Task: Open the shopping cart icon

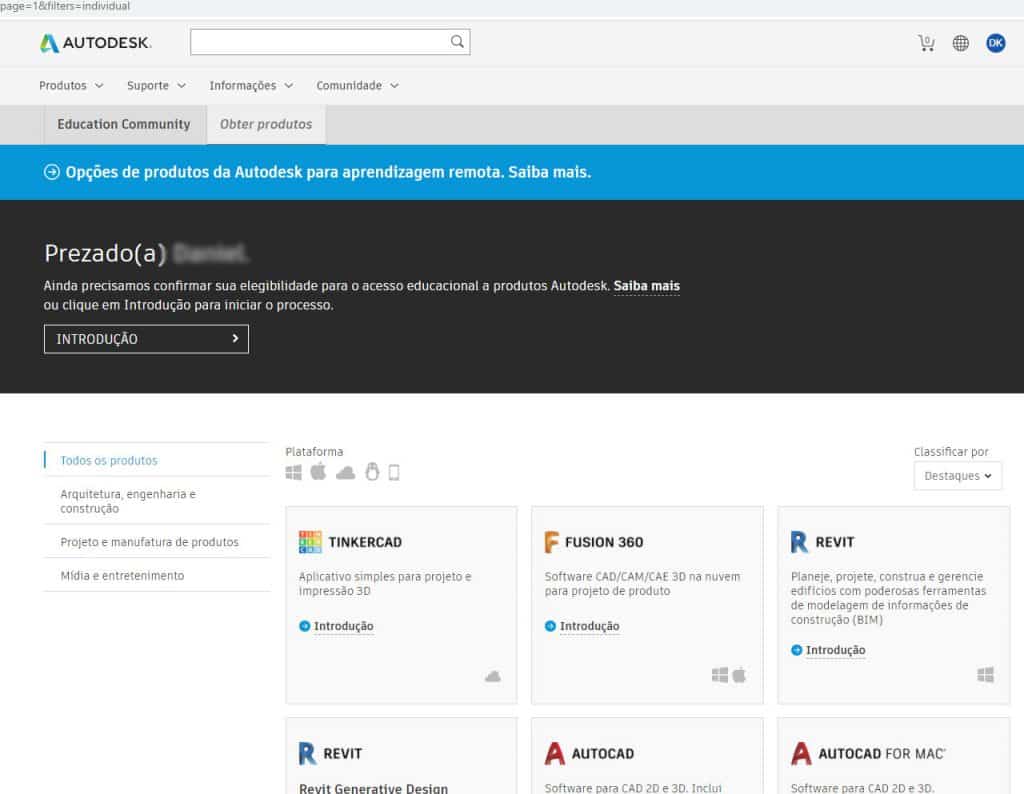Action: [925, 43]
